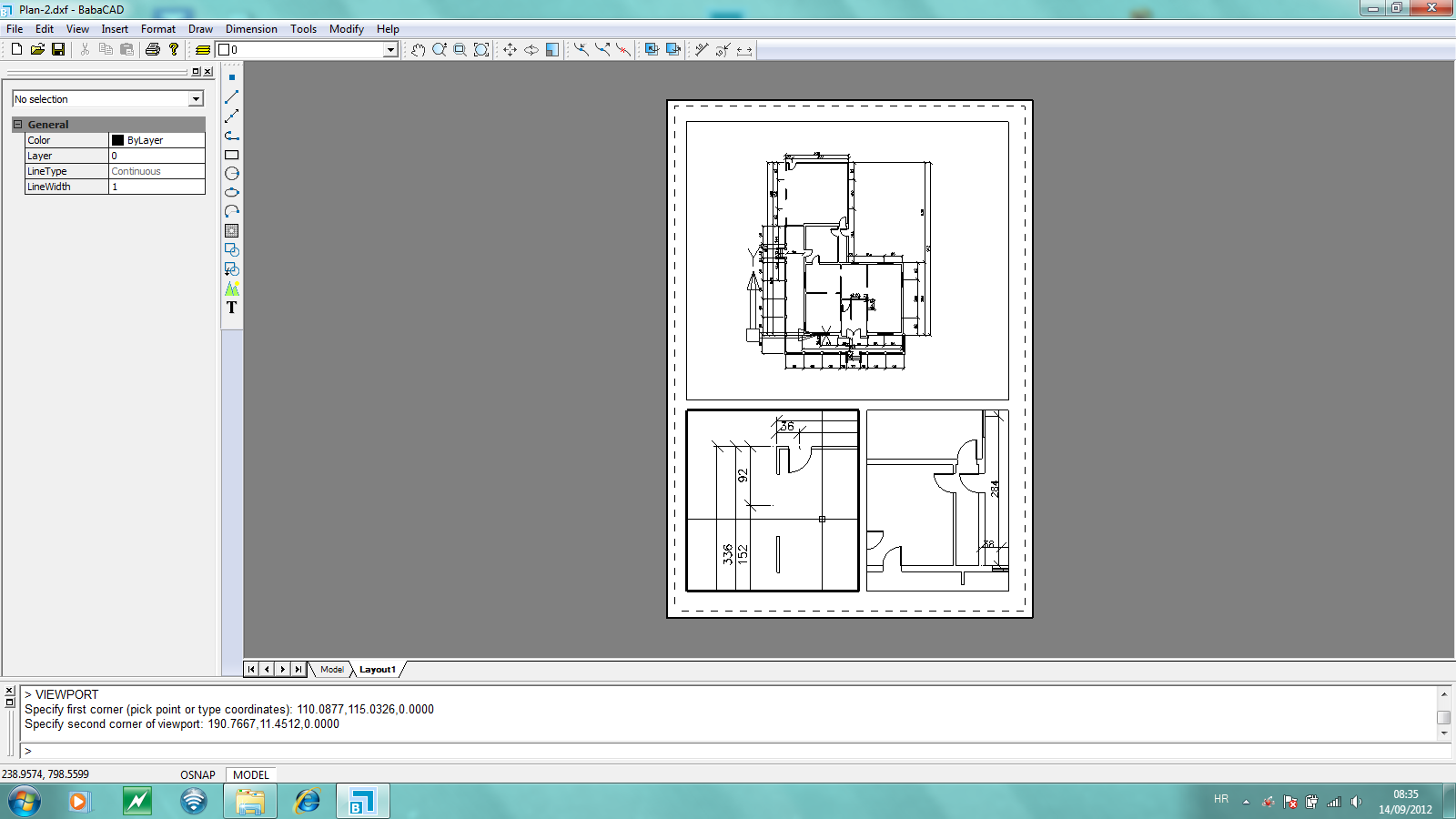The width and height of the screenshot is (1456, 819).
Task: Select linear dimension tool
Action: [744, 49]
